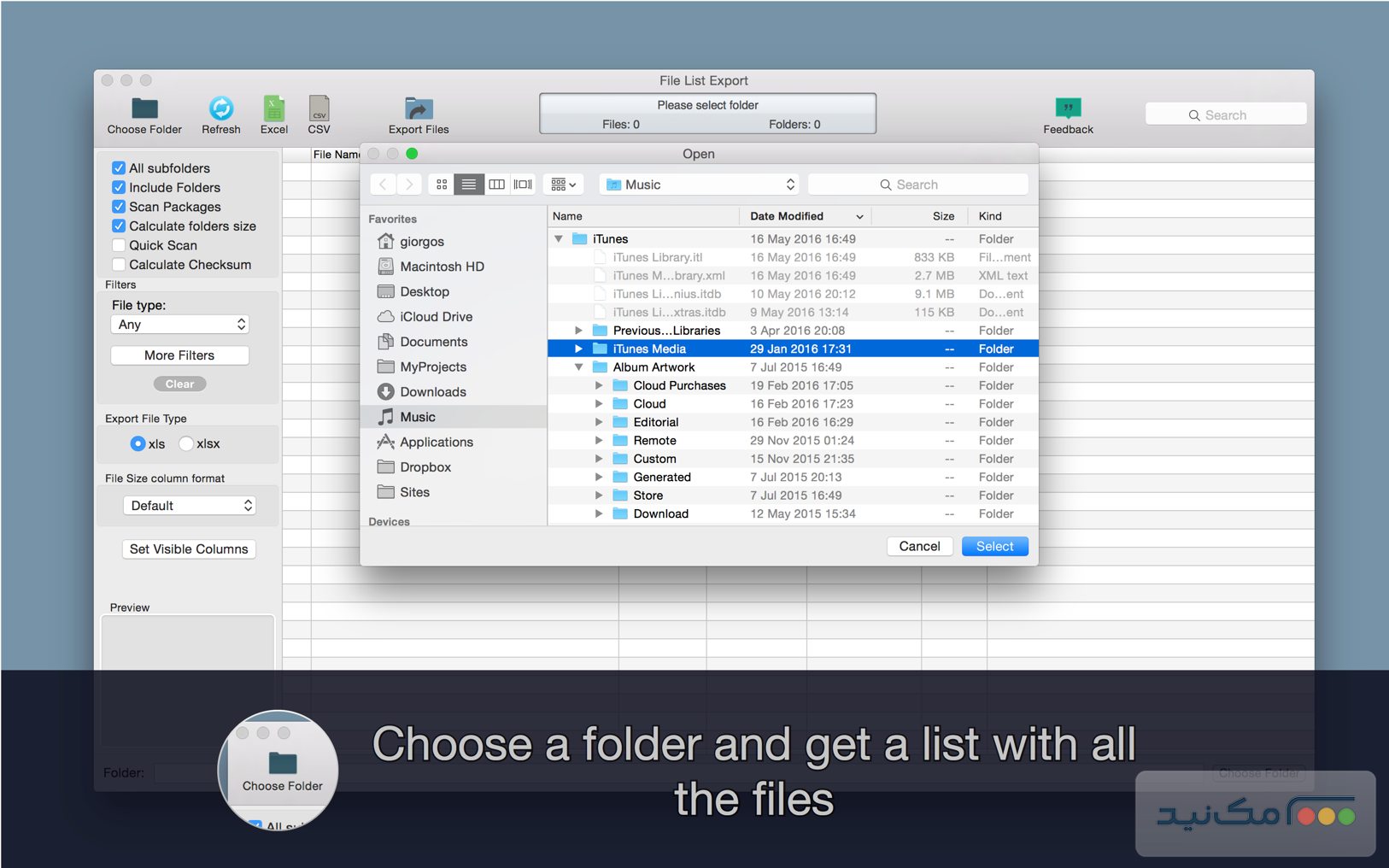The width and height of the screenshot is (1389, 868).
Task: Click the Export Files icon
Action: (x=418, y=109)
